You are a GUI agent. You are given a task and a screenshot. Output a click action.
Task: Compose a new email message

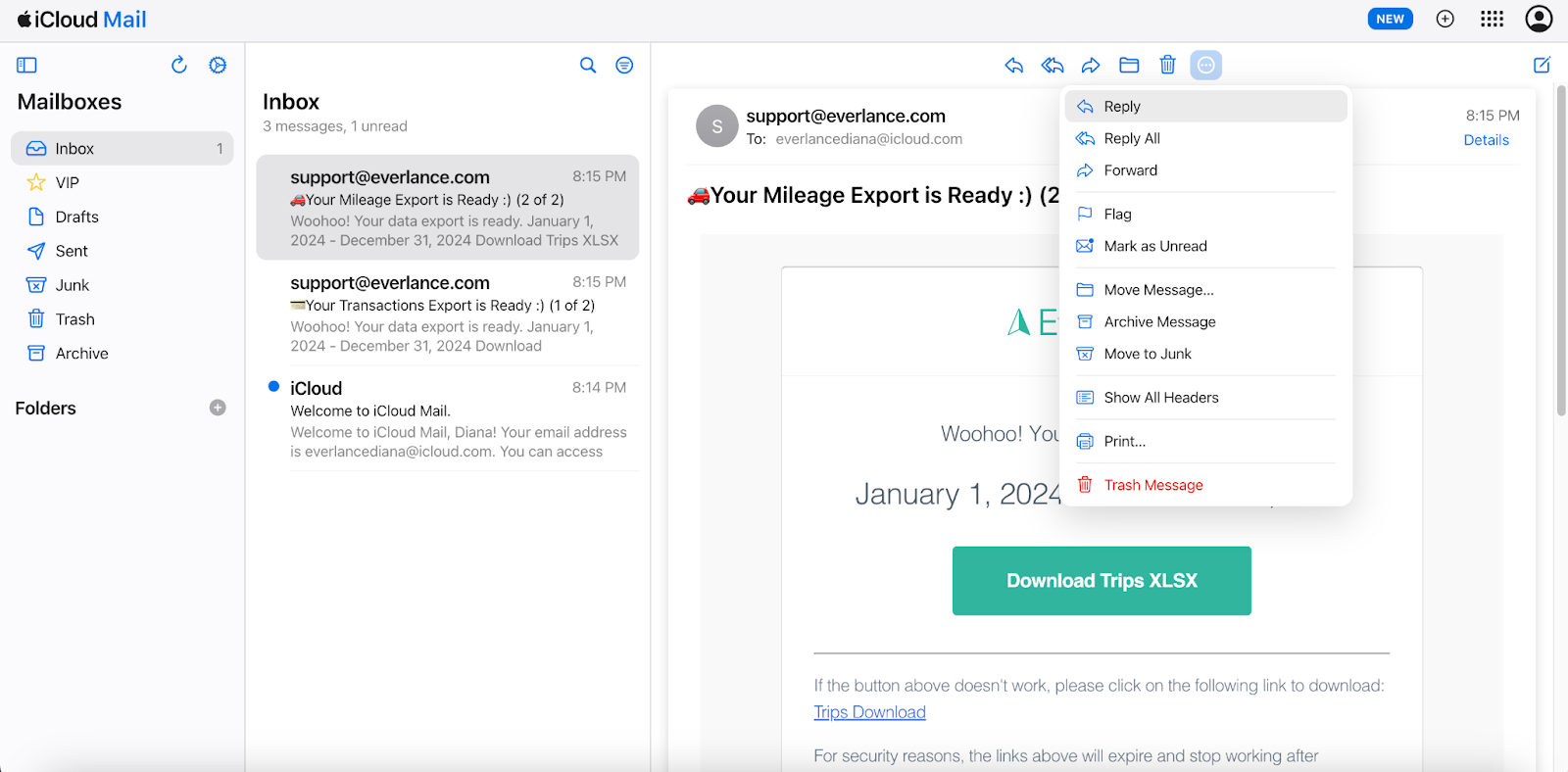(x=1542, y=66)
